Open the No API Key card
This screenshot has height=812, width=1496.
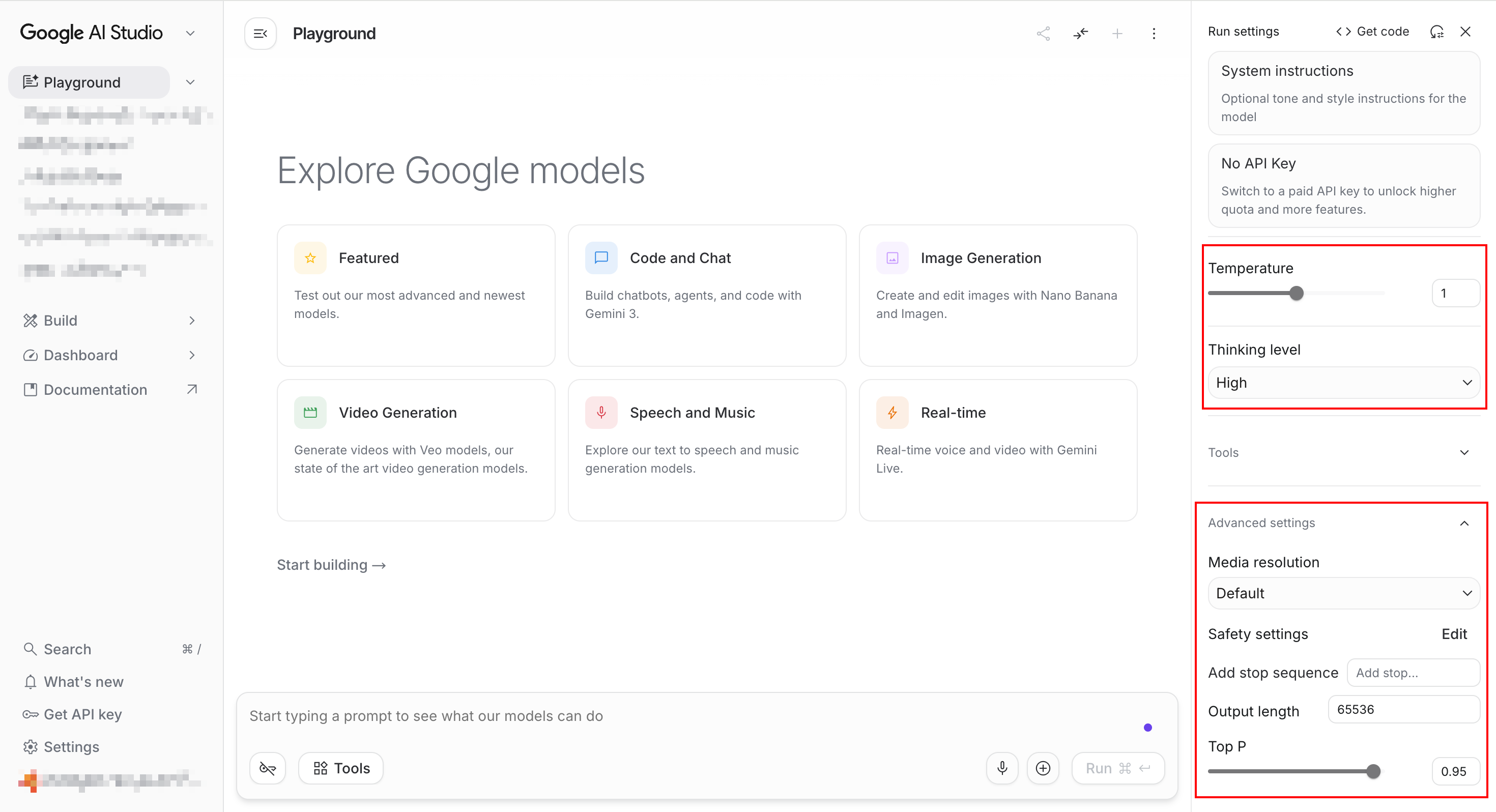[x=1344, y=185]
